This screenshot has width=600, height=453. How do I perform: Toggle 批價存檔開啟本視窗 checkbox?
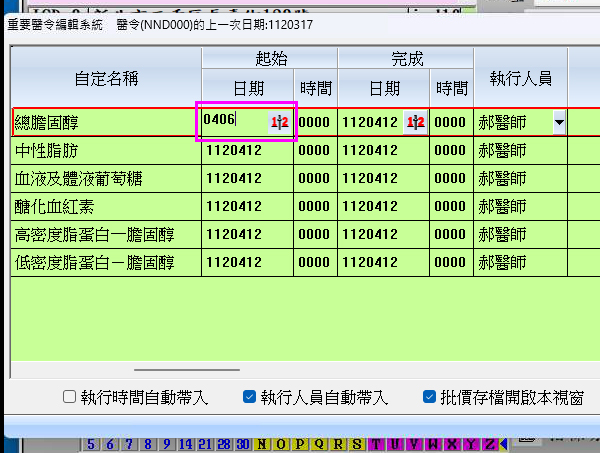[430, 396]
